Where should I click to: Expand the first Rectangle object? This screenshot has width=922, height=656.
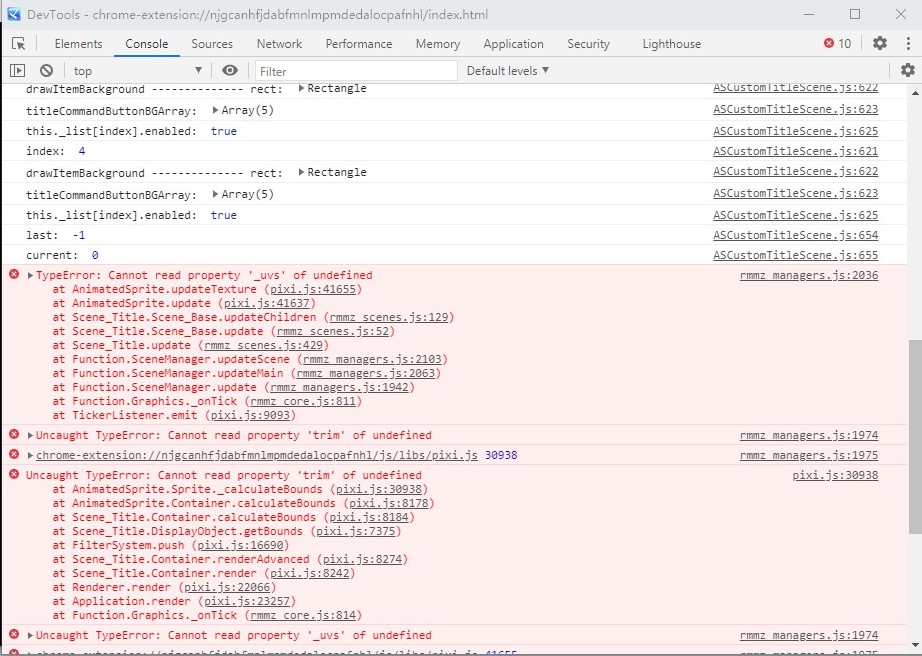[x=301, y=88]
